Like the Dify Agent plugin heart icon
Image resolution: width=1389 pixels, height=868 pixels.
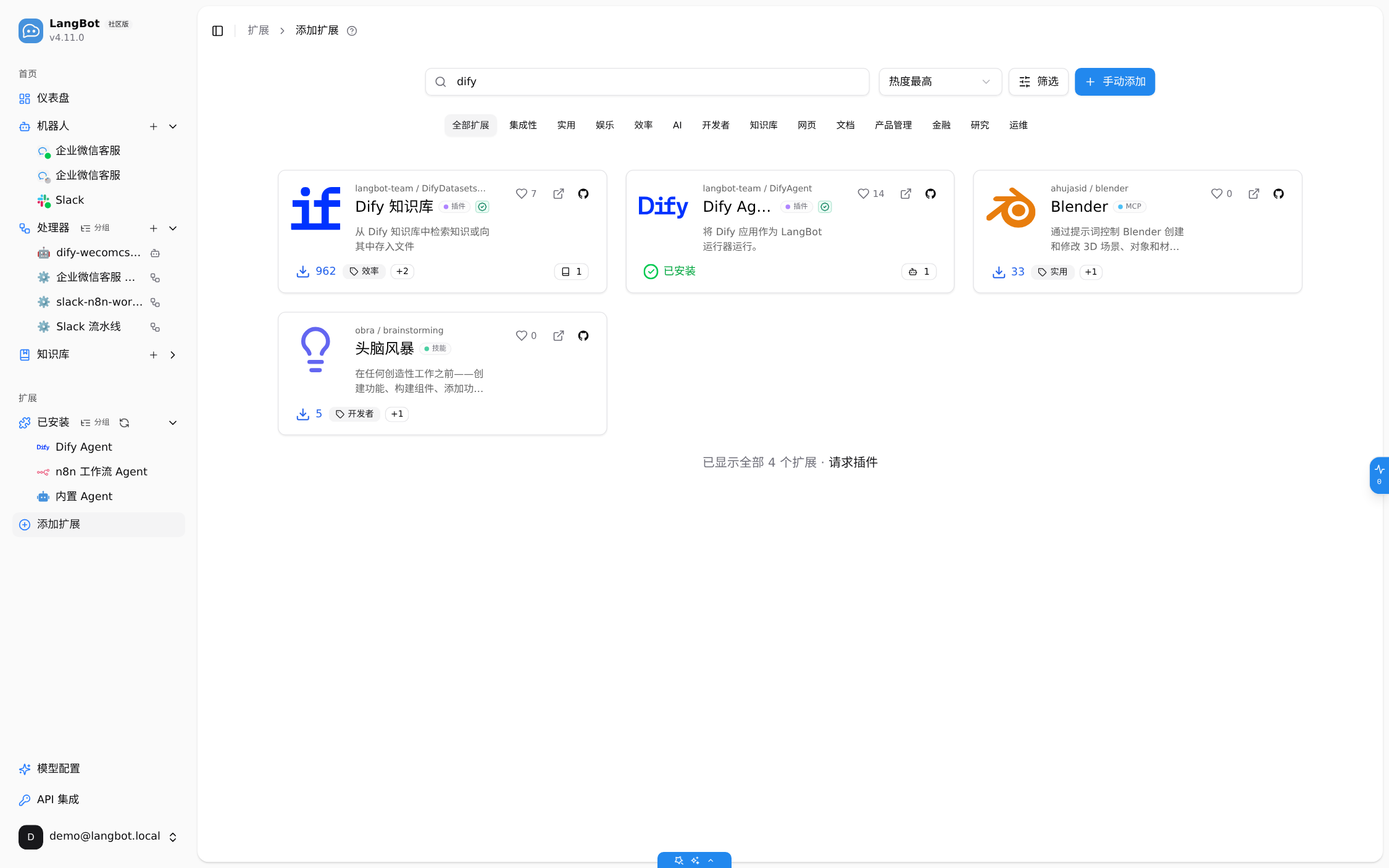[864, 194]
